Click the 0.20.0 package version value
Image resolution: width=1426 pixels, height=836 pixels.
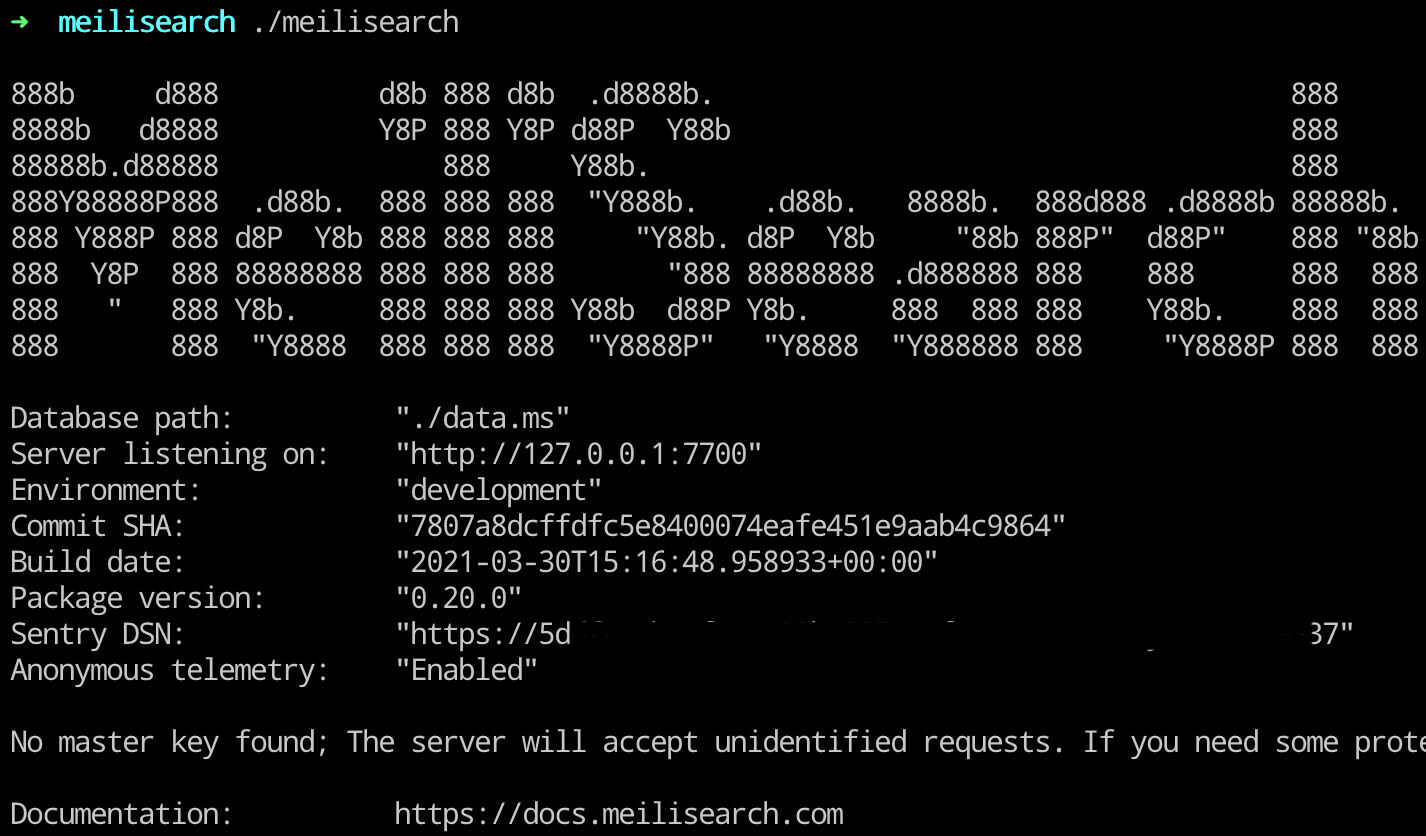(x=459, y=598)
